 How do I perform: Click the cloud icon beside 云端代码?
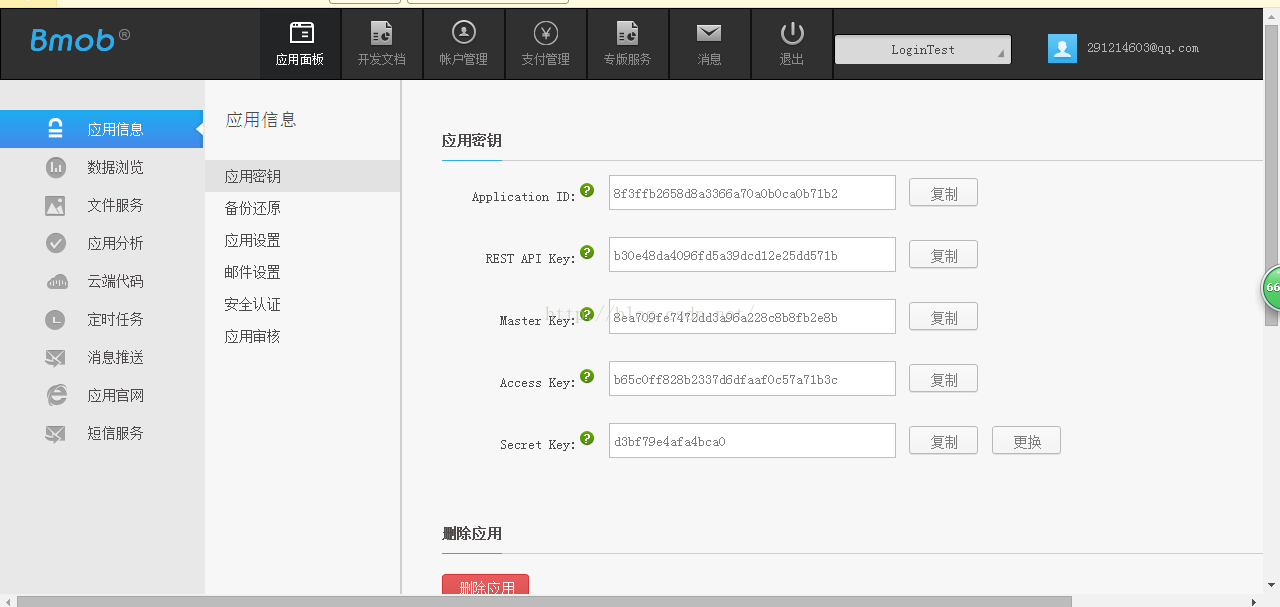click(56, 282)
